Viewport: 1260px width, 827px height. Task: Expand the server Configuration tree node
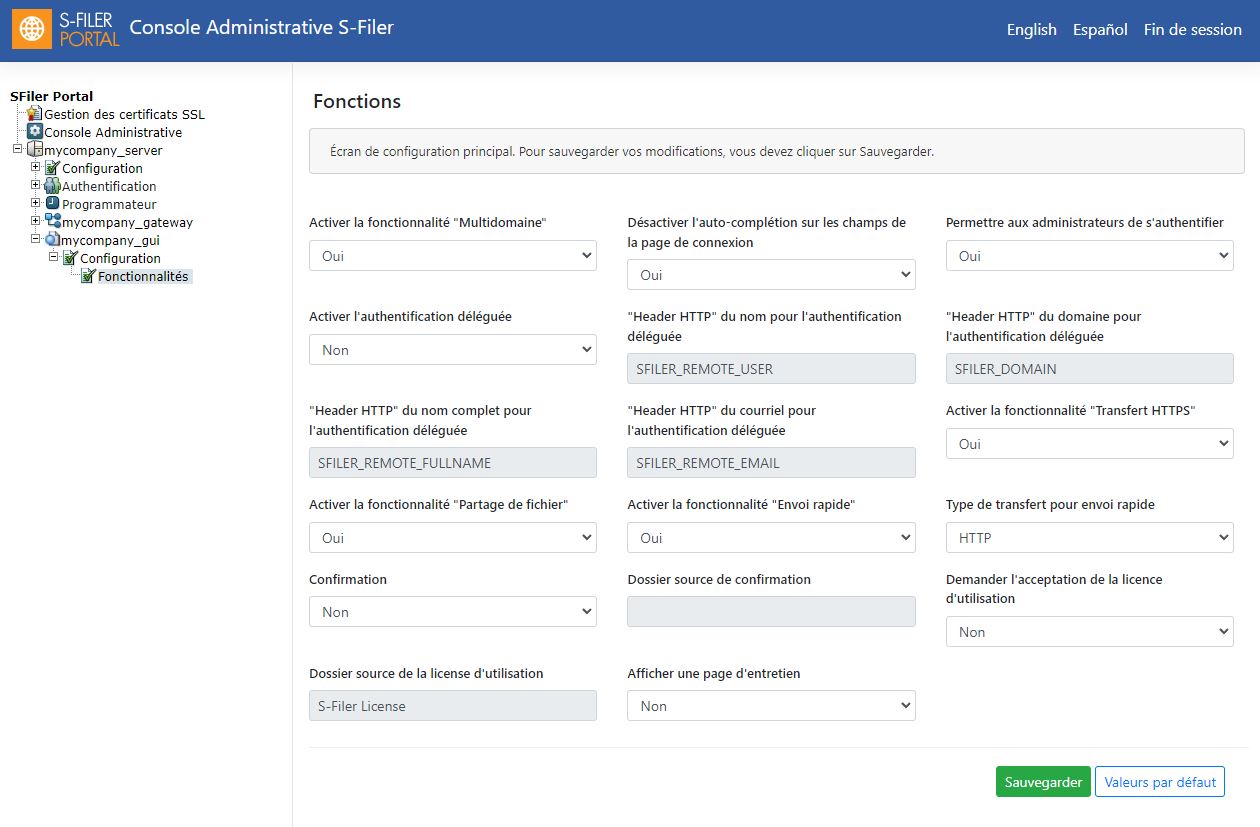point(36,167)
